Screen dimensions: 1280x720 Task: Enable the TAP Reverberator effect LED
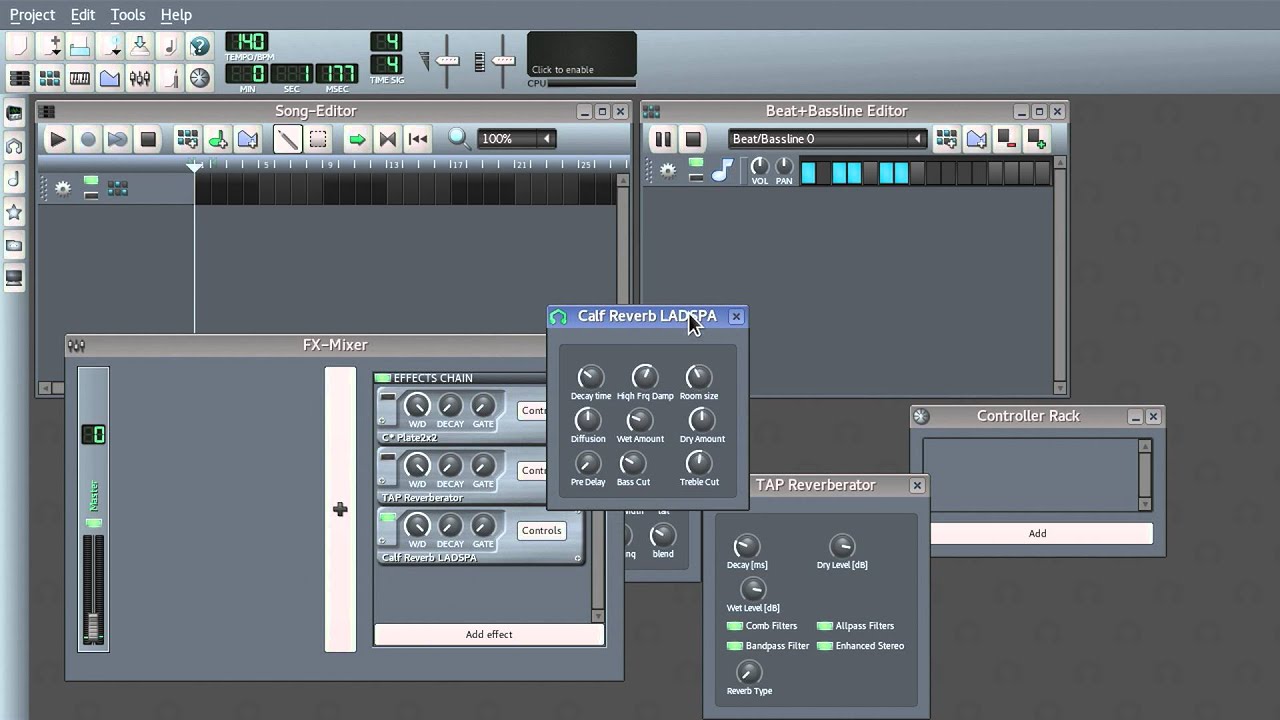pos(387,458)
